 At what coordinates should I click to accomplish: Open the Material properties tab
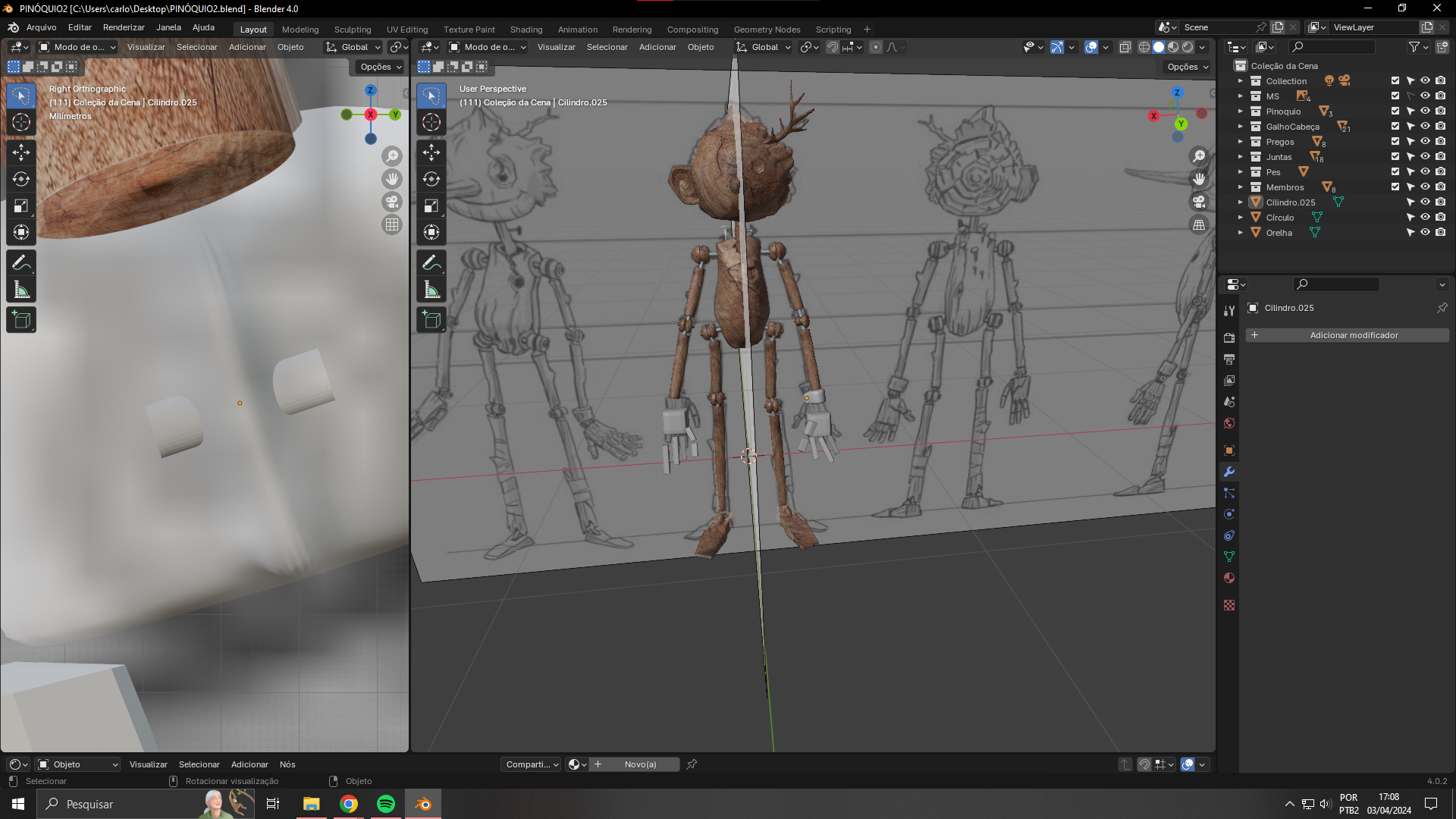pos(1229,578)
